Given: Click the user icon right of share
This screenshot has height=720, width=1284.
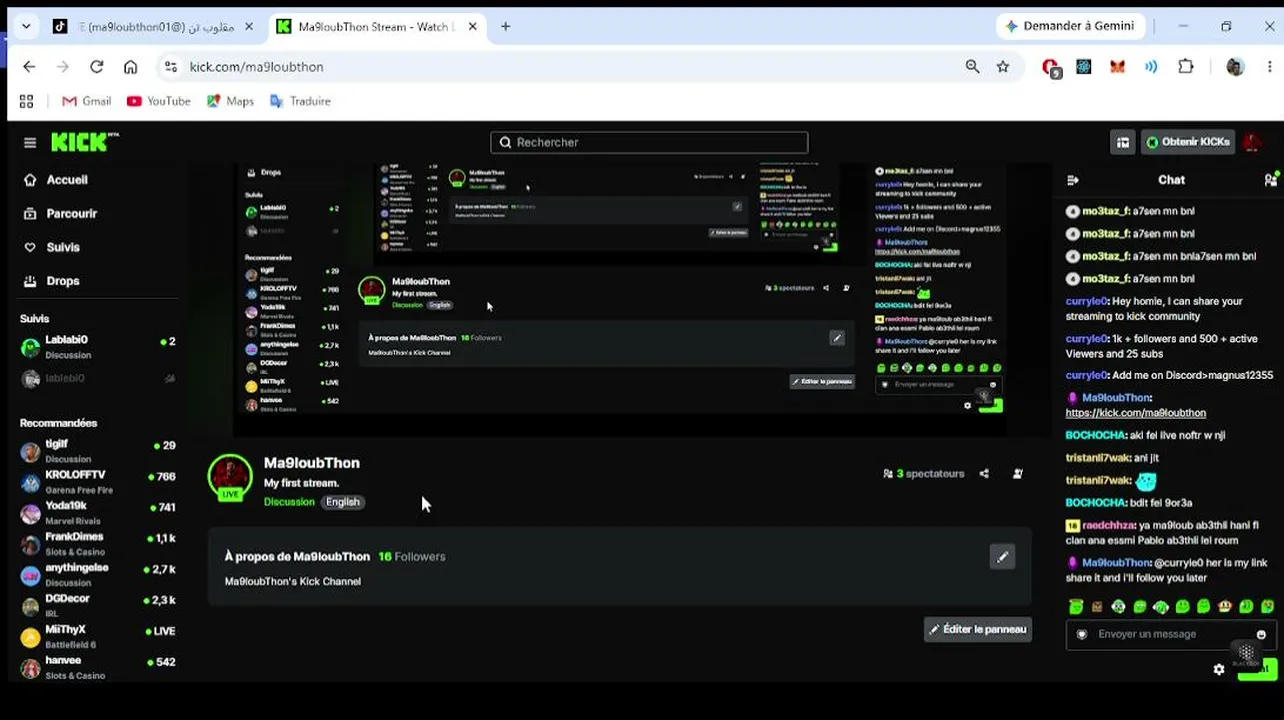Looking at the screenshot, I should (x=1018, y=473).
